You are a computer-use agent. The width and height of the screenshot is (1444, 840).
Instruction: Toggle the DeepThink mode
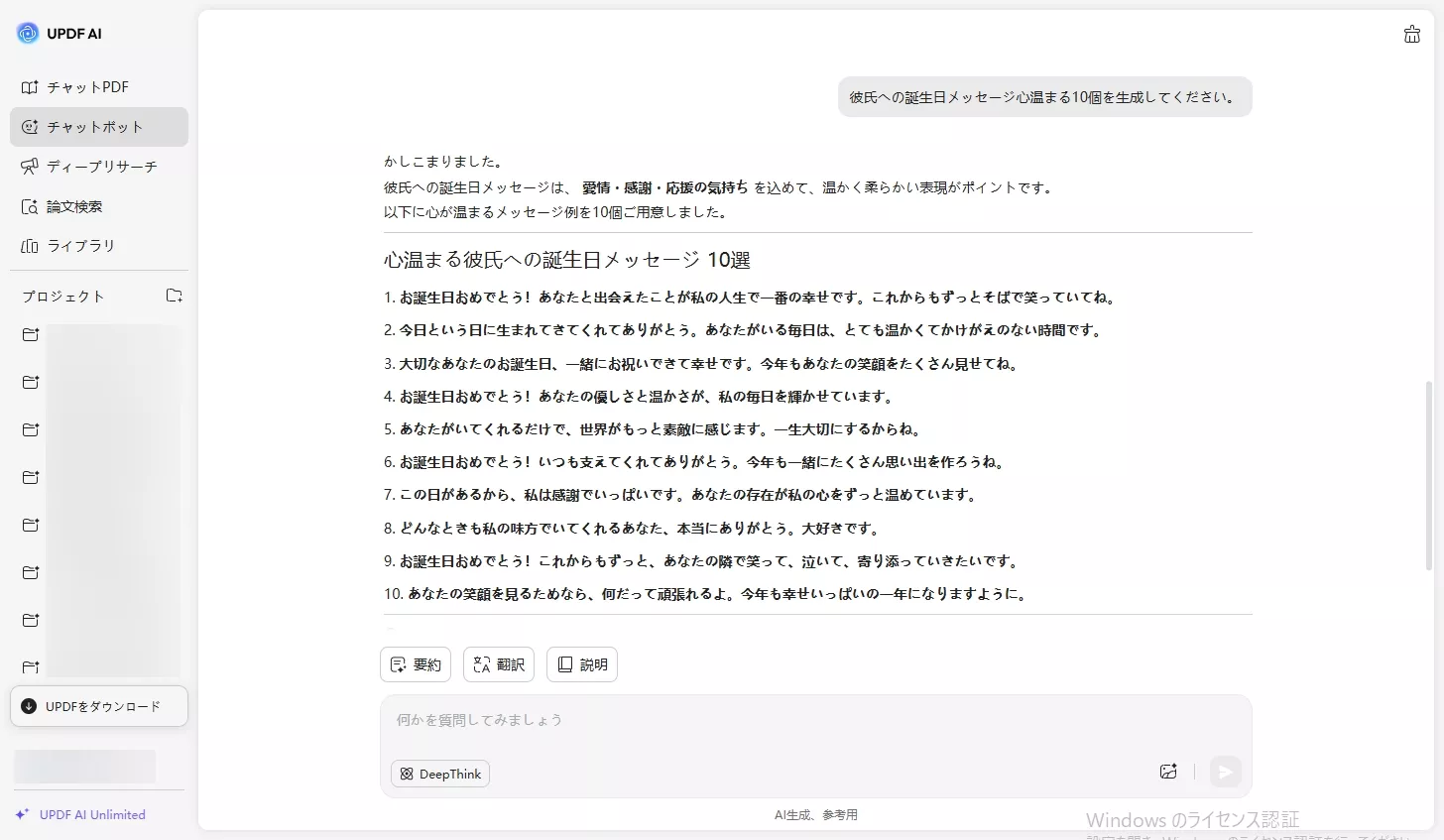(440, 774)
